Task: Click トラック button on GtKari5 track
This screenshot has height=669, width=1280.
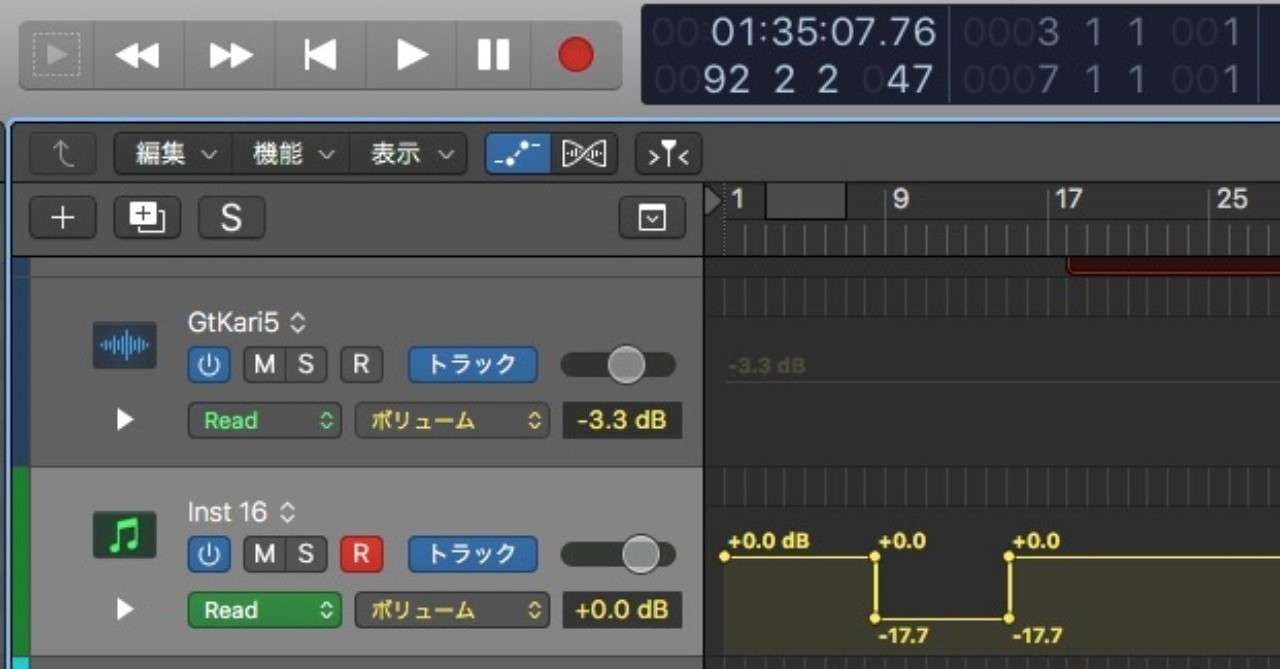Action: click(472, 365)
